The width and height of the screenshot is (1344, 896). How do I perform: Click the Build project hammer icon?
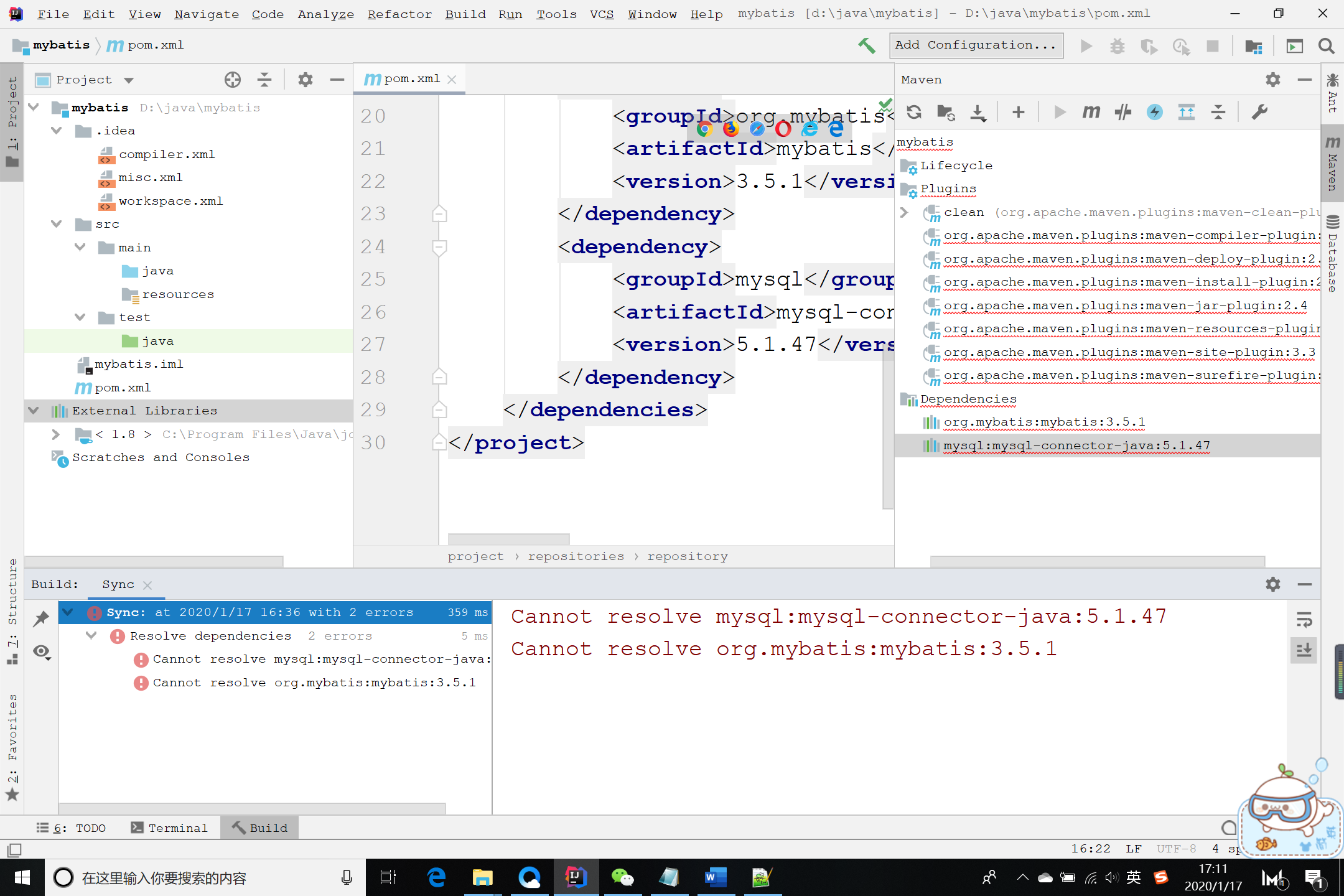[x=866, y=45]
